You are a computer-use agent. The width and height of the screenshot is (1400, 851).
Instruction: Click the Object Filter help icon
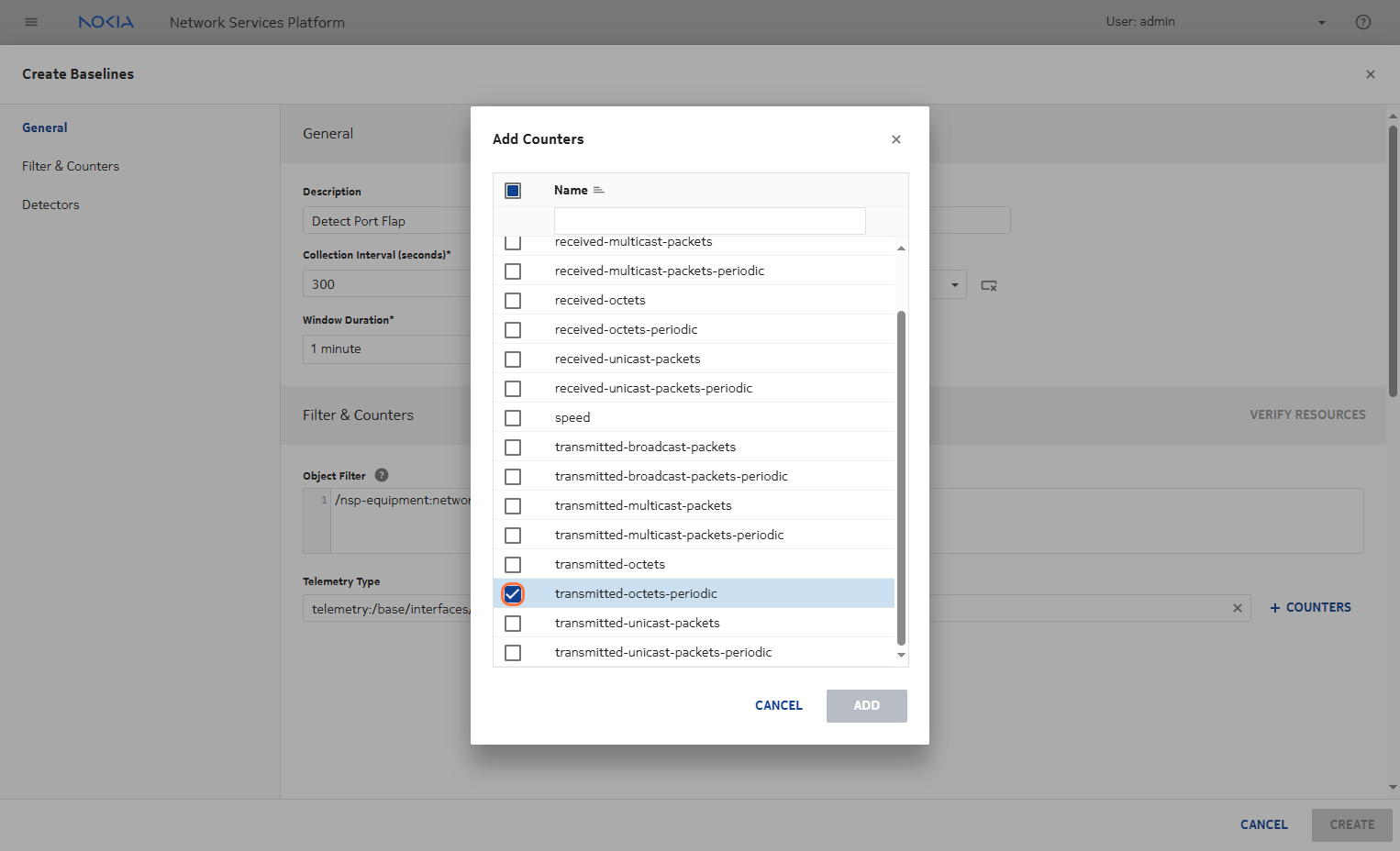point(382,475)
